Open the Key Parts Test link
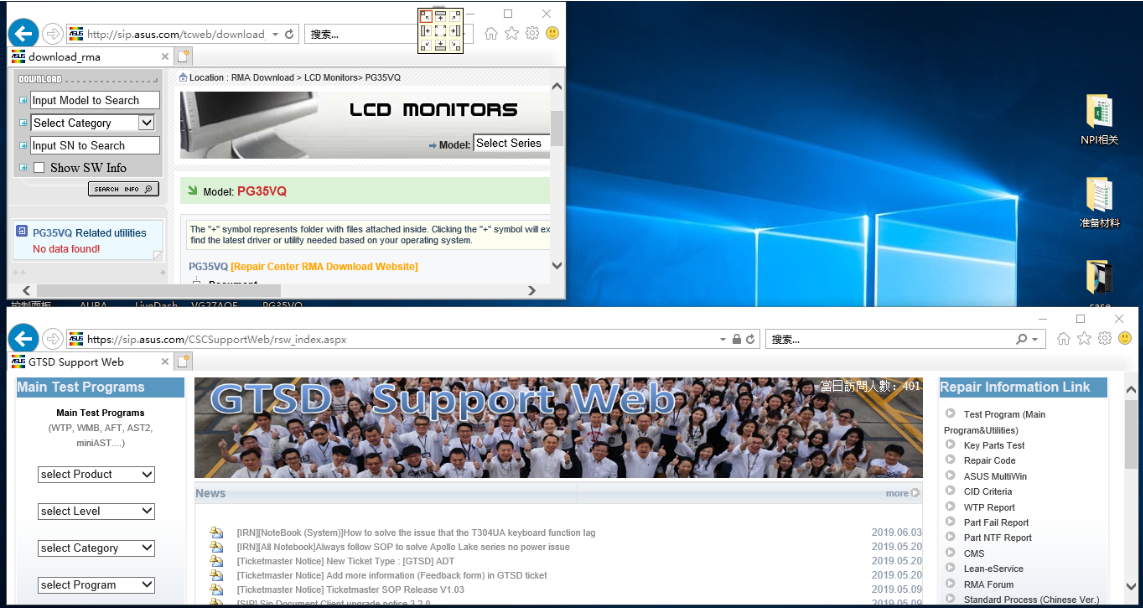The width and height of the screenshot is (1143, 608). click(994, 445)
